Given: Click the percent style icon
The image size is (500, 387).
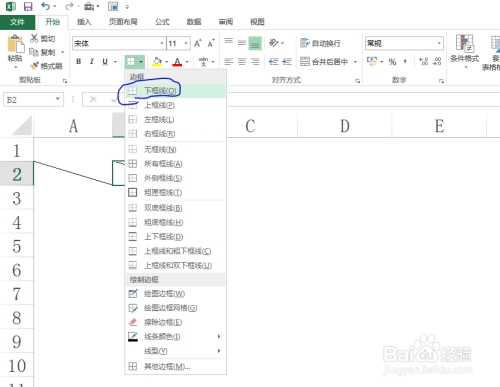Looking at the screenshot, I should click(x=392, y=62).
